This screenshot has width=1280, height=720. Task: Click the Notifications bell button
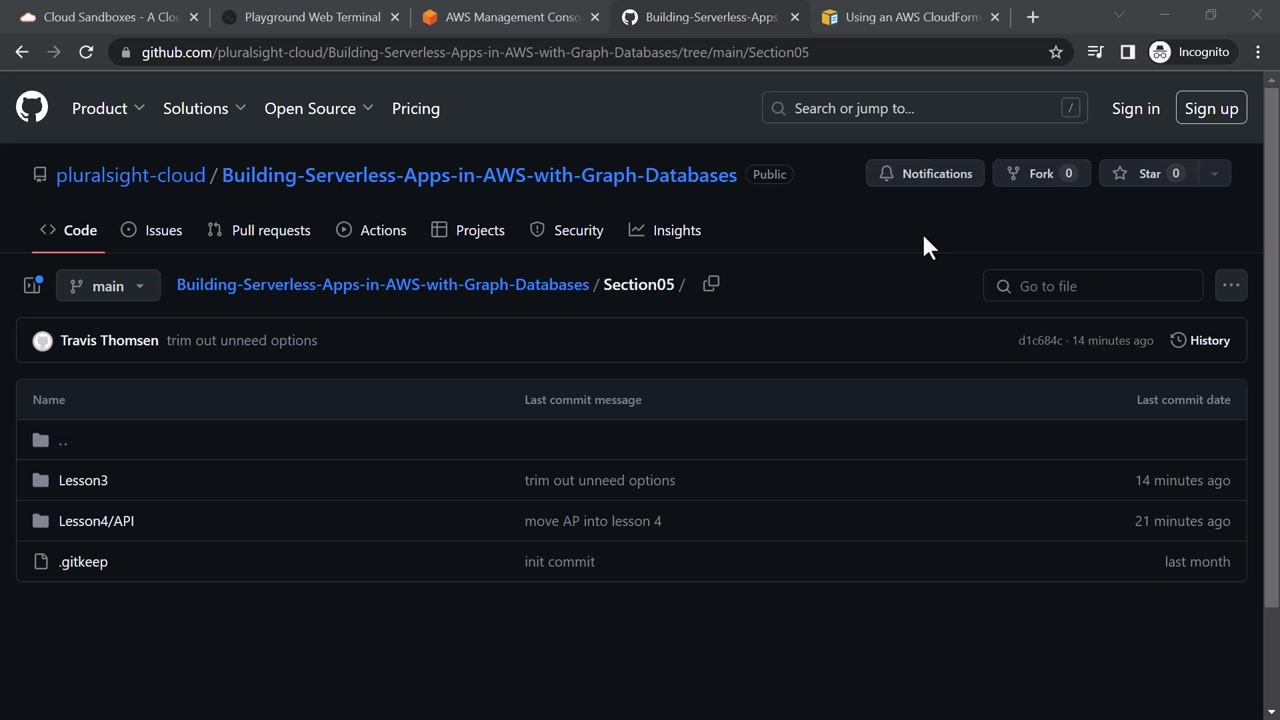pyautogui.click(x=925, y=174)
